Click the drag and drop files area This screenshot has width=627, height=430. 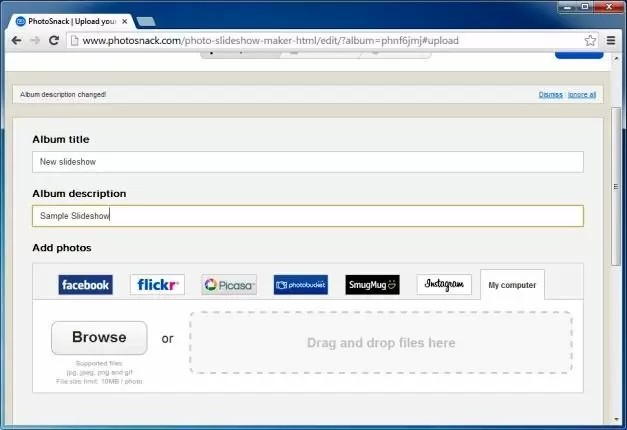tap(381, 343)
